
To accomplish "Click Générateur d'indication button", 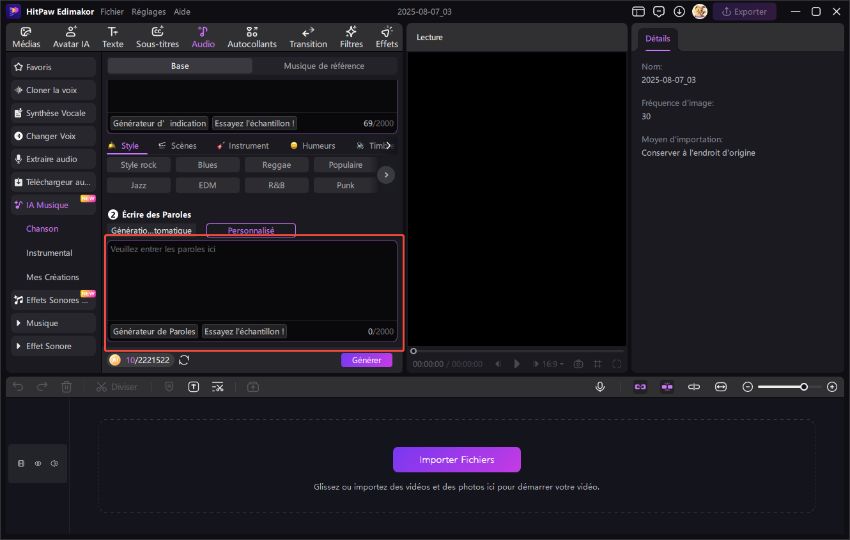I will coord(159,123).
